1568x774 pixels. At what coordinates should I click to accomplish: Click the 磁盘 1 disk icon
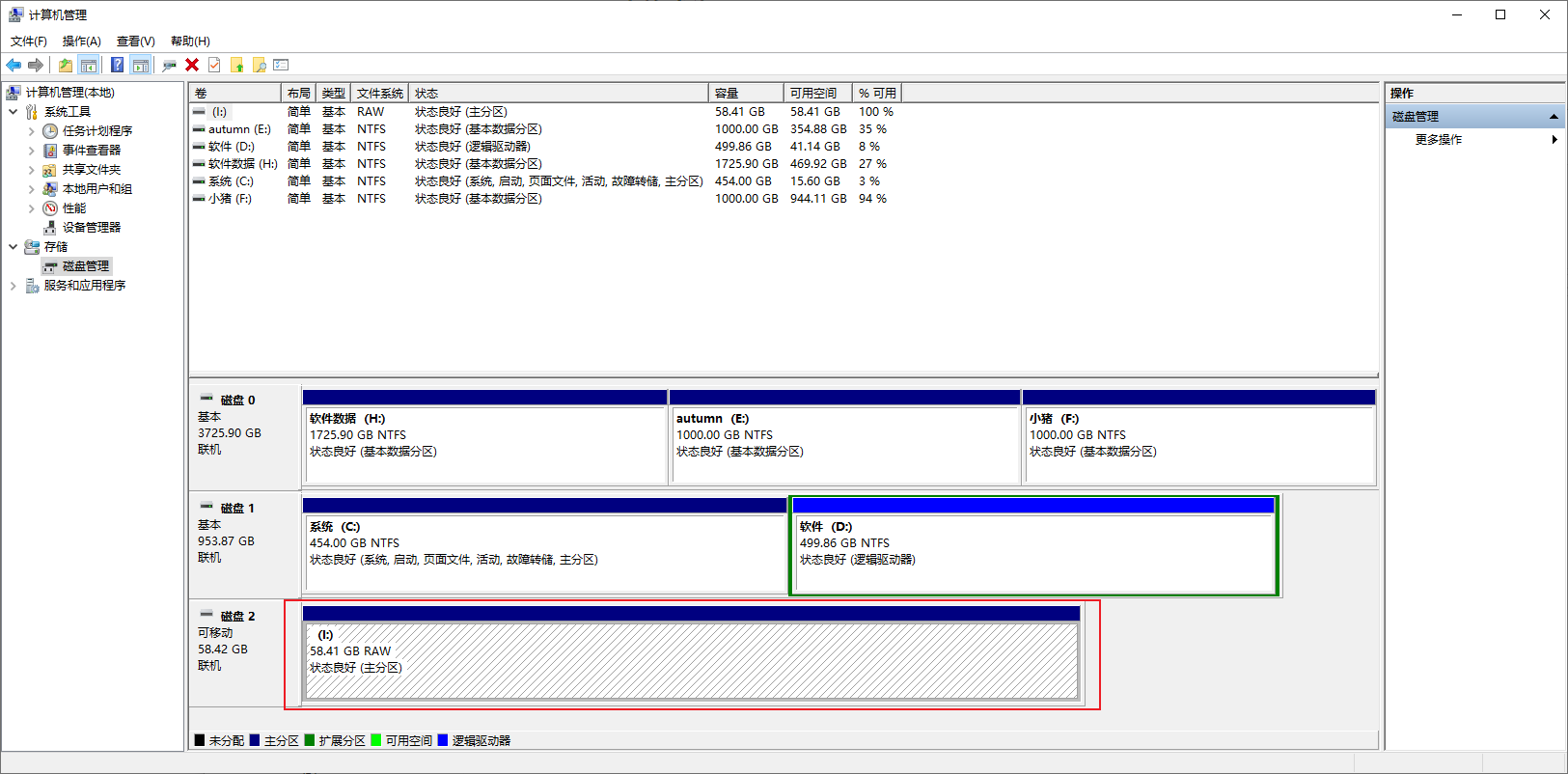[x=206, y=507]
